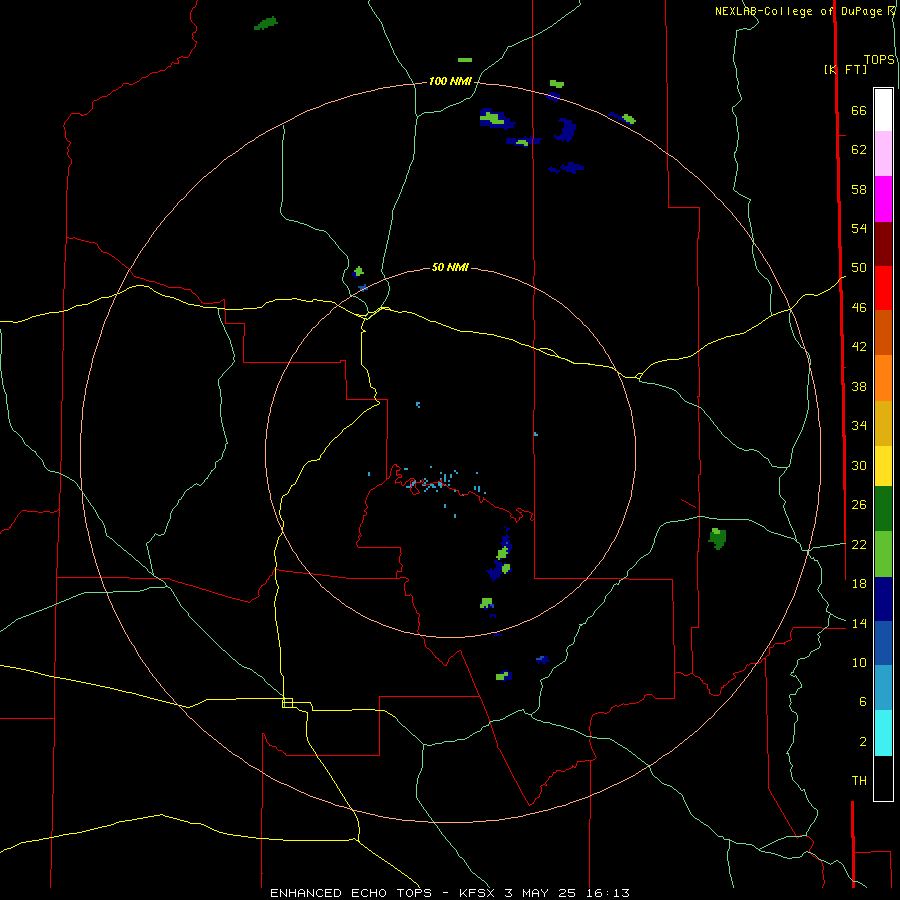Click the NEXLAB-College of DuPage label
The width and height of the screenshot is (900, 900).
pos(799,11)
